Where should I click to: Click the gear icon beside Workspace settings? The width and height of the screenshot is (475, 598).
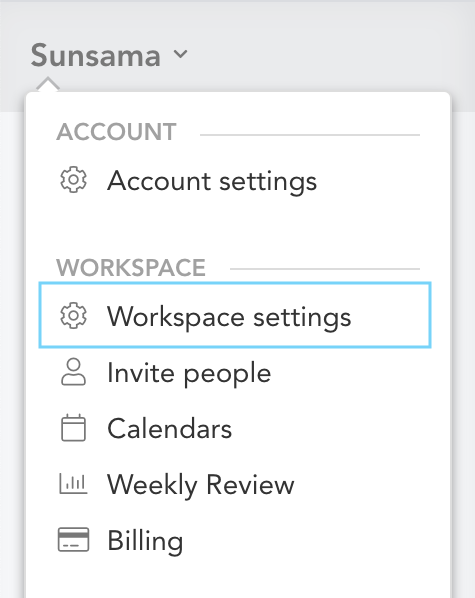click(73, 316)
